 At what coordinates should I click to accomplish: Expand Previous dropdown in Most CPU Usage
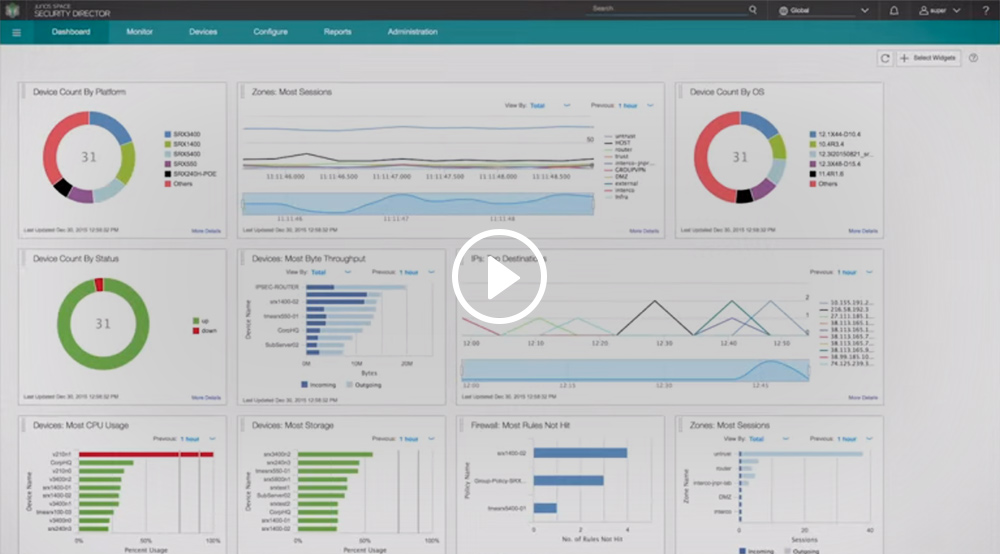(x=212, y=439)
